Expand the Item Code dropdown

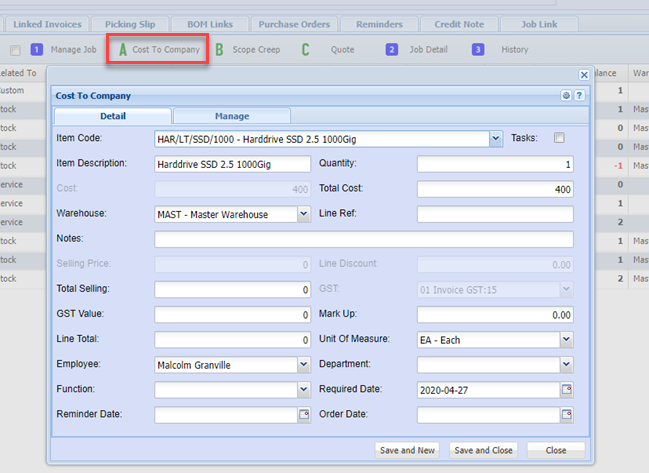tap(495, 139)
